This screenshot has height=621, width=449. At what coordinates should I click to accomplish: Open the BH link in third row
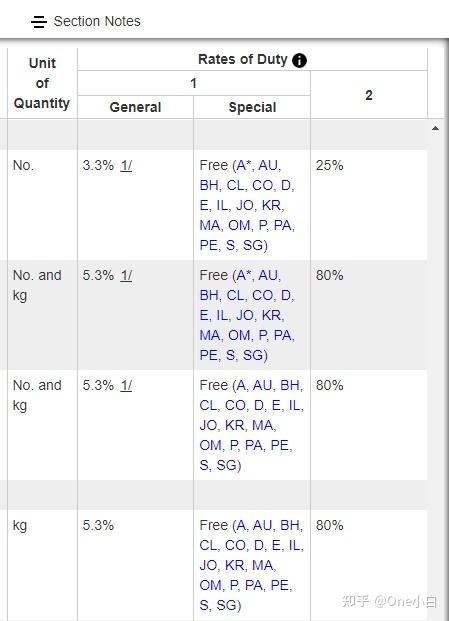290,385
